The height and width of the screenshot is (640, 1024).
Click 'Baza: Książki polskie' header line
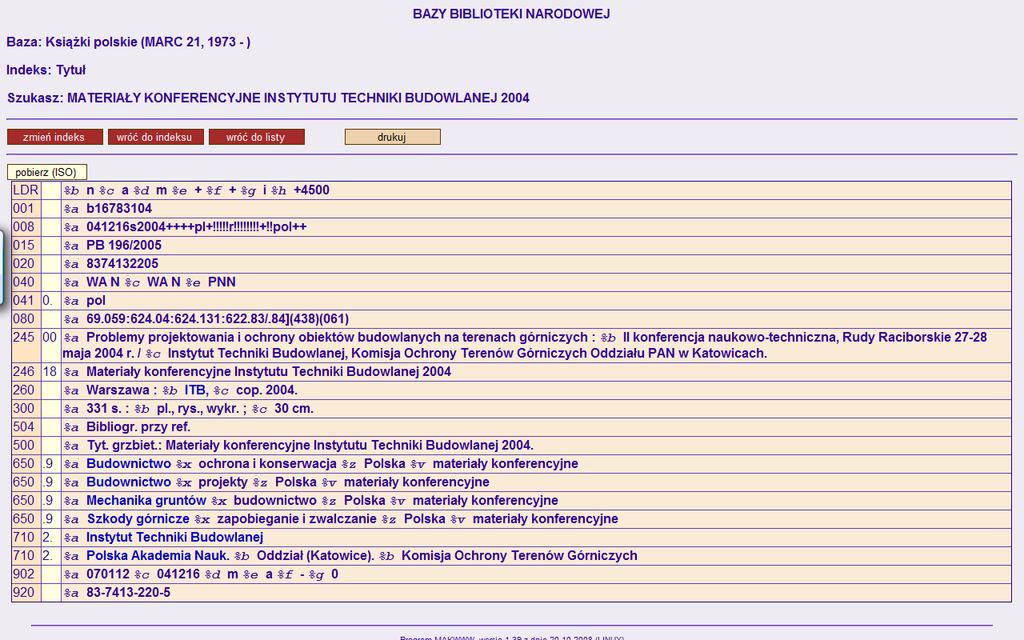[129, 42]
